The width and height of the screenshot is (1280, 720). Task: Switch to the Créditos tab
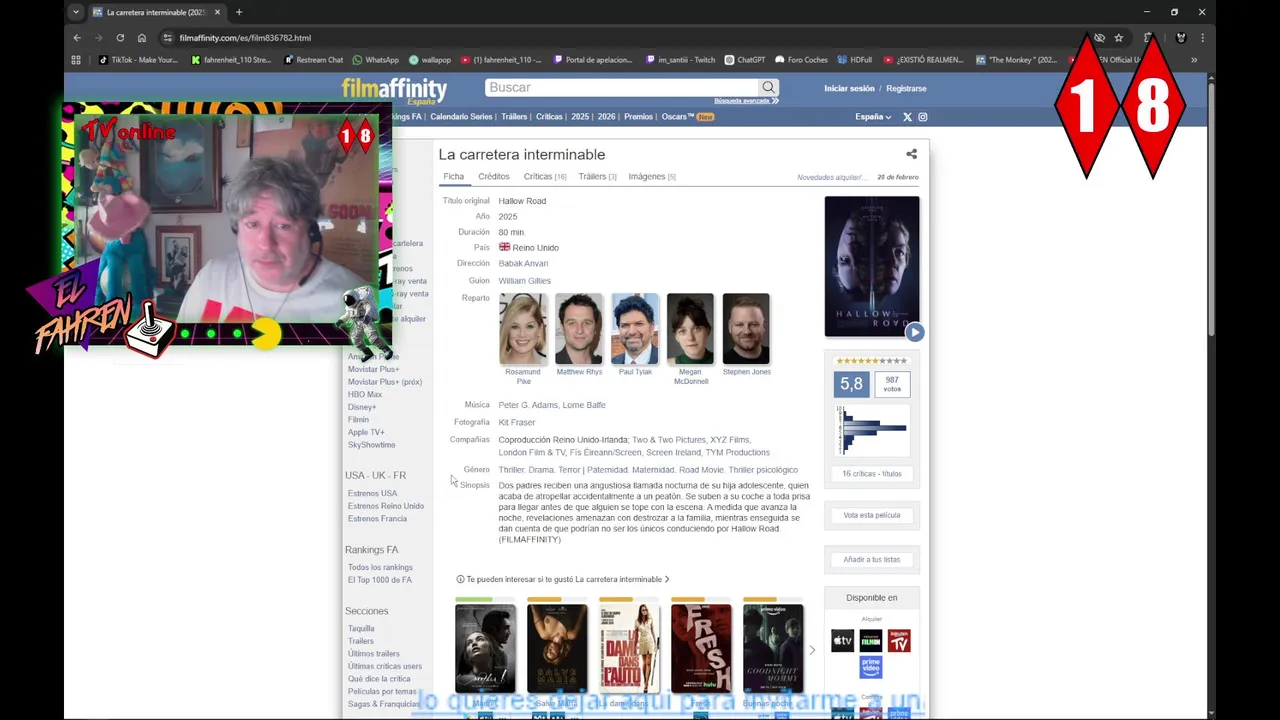pos(494,177)
